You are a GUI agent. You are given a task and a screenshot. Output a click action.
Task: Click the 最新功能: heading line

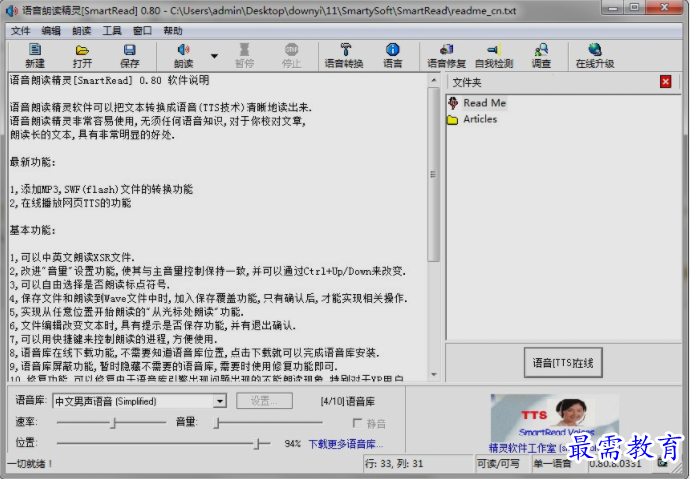33,162
